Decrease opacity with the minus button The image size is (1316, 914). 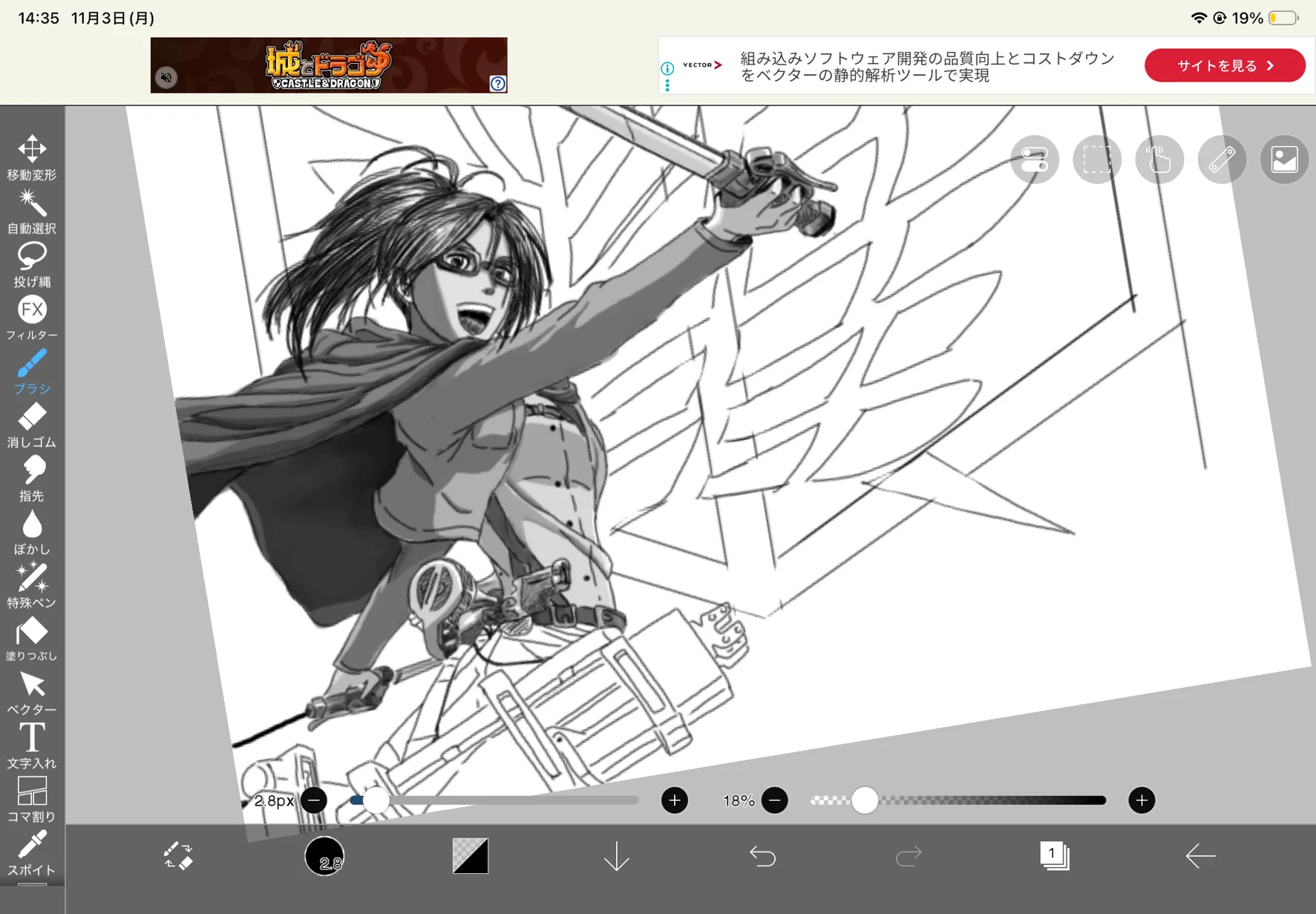(774, 800)
